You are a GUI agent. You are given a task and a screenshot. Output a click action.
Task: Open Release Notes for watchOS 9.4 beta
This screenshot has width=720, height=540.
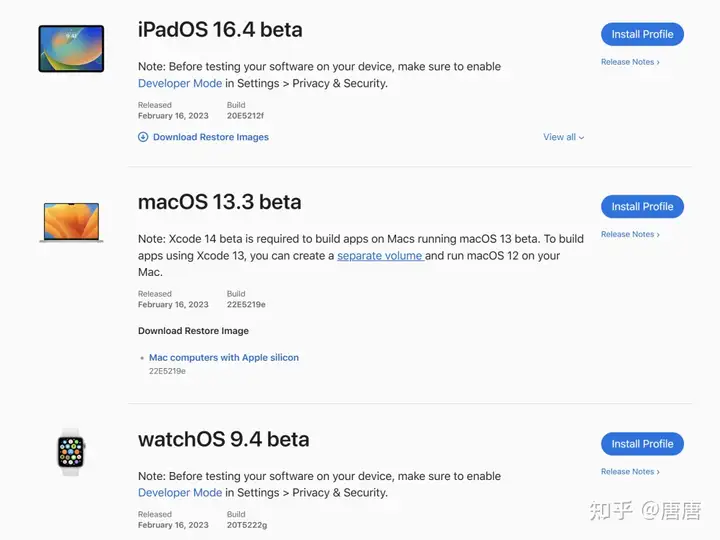coord(630,472)
